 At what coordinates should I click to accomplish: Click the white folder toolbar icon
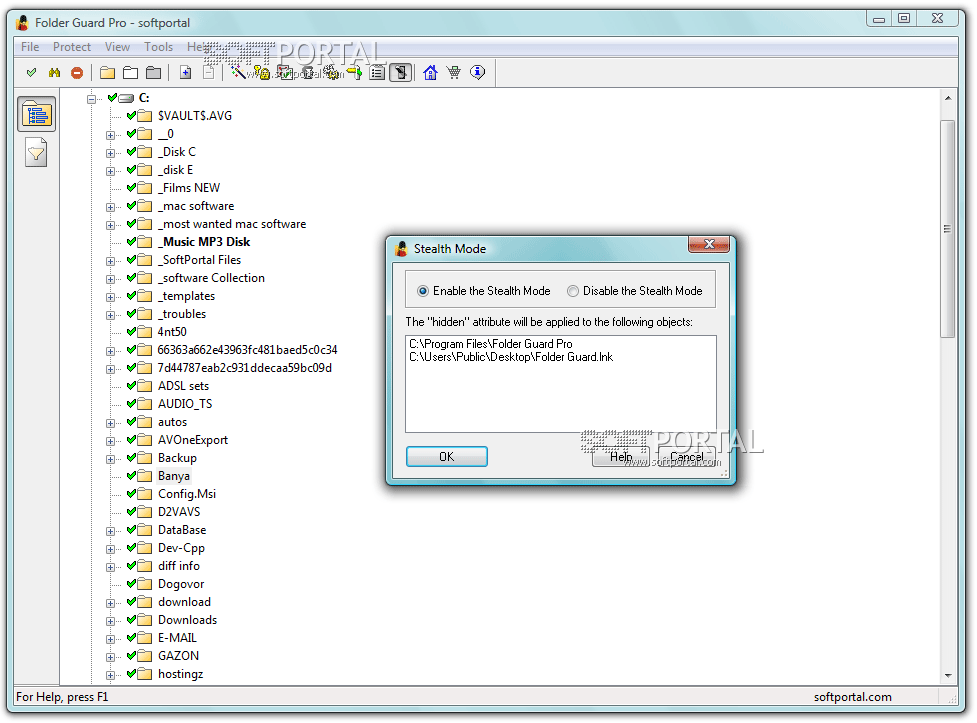[x=130, y=73]
